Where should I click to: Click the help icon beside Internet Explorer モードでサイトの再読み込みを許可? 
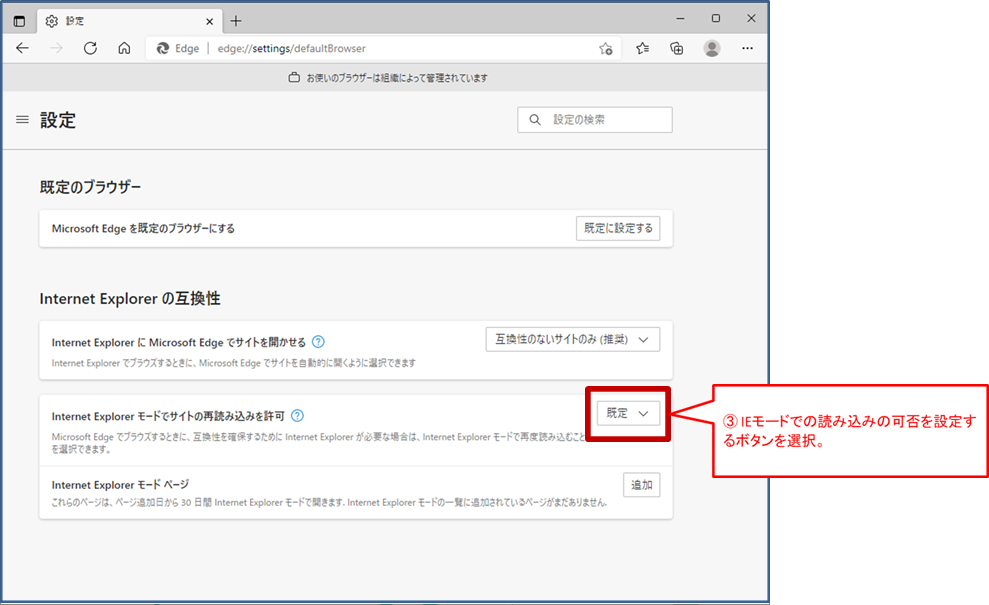(x=298, y=416)
